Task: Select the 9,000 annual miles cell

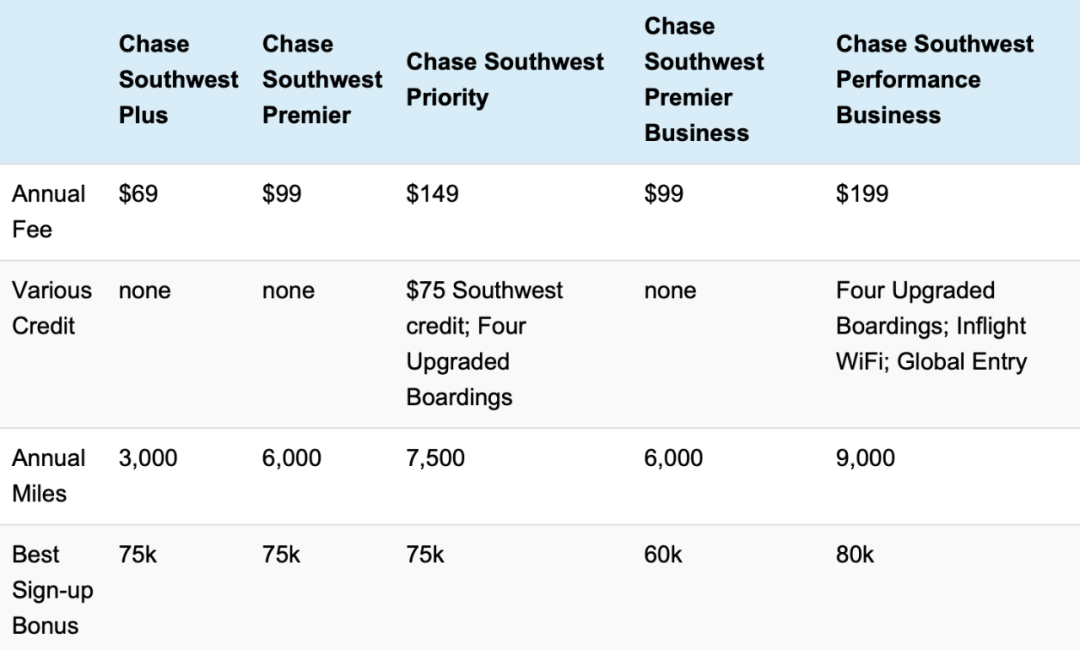Action: [866, 458]
